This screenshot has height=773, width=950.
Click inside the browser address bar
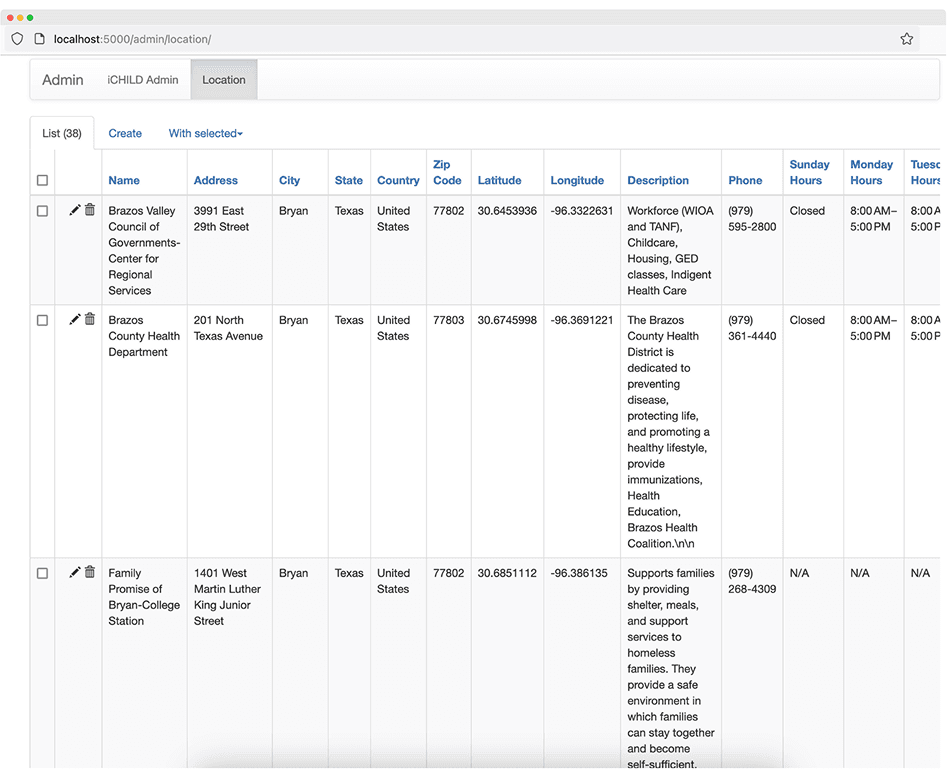point(400,38)
